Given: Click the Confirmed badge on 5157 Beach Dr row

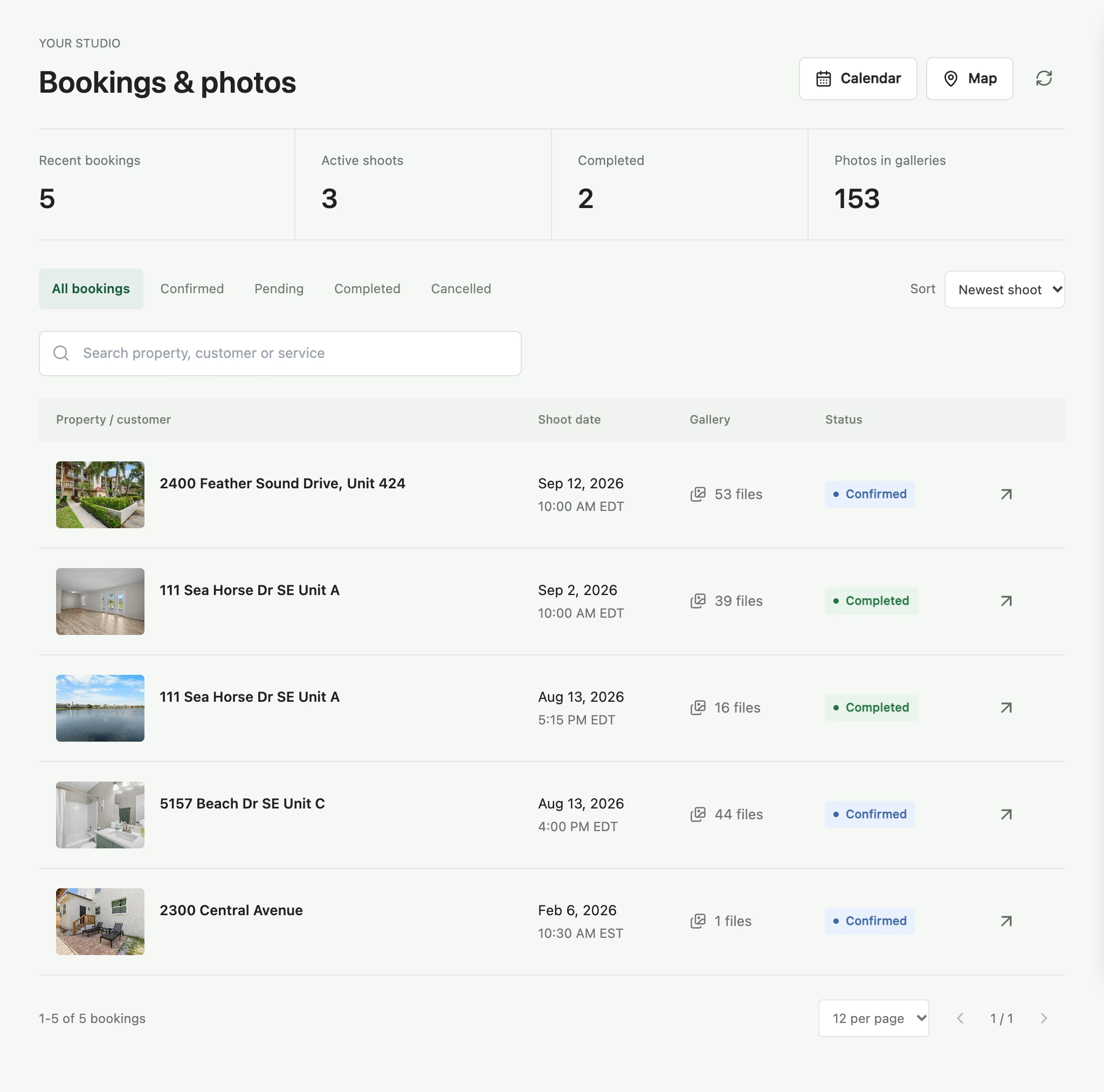Looking at the screenshot, I should [870, 814].
